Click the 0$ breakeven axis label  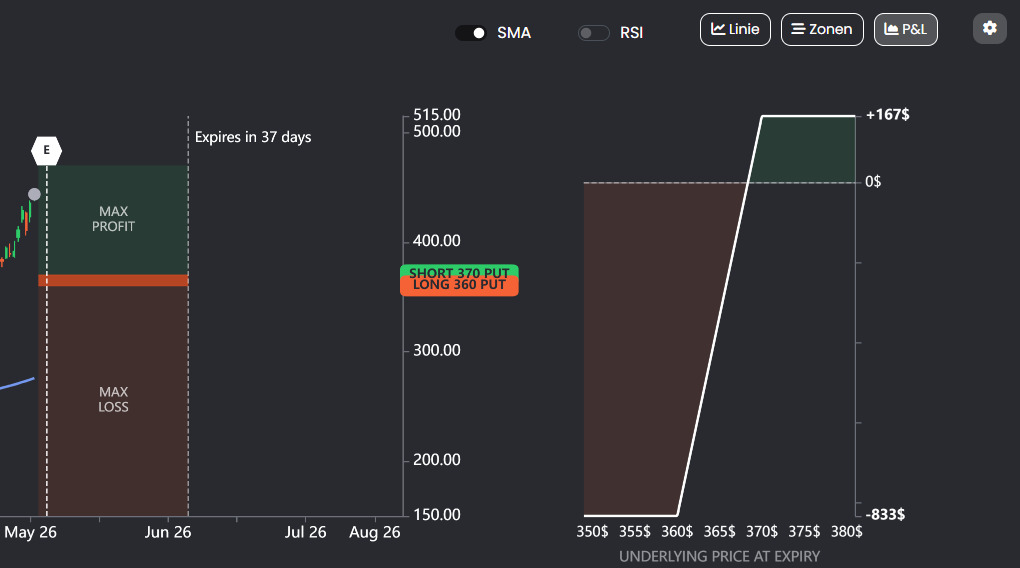[873, 182]
